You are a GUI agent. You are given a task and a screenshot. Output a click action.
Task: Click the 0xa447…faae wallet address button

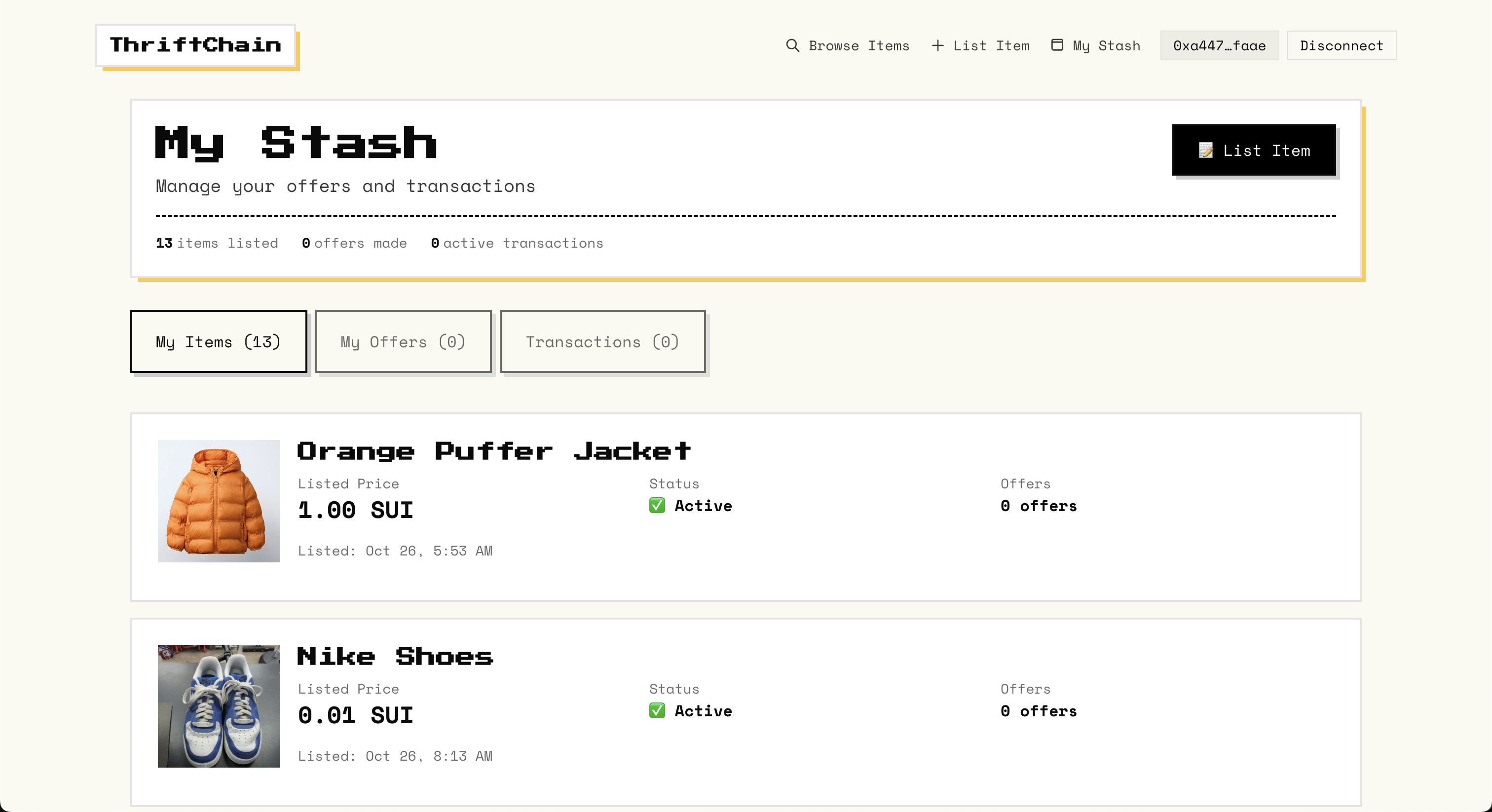[1219, 46]
